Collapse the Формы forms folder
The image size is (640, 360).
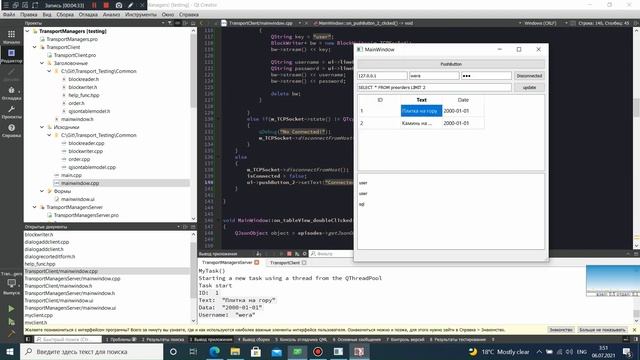point(42,191)
